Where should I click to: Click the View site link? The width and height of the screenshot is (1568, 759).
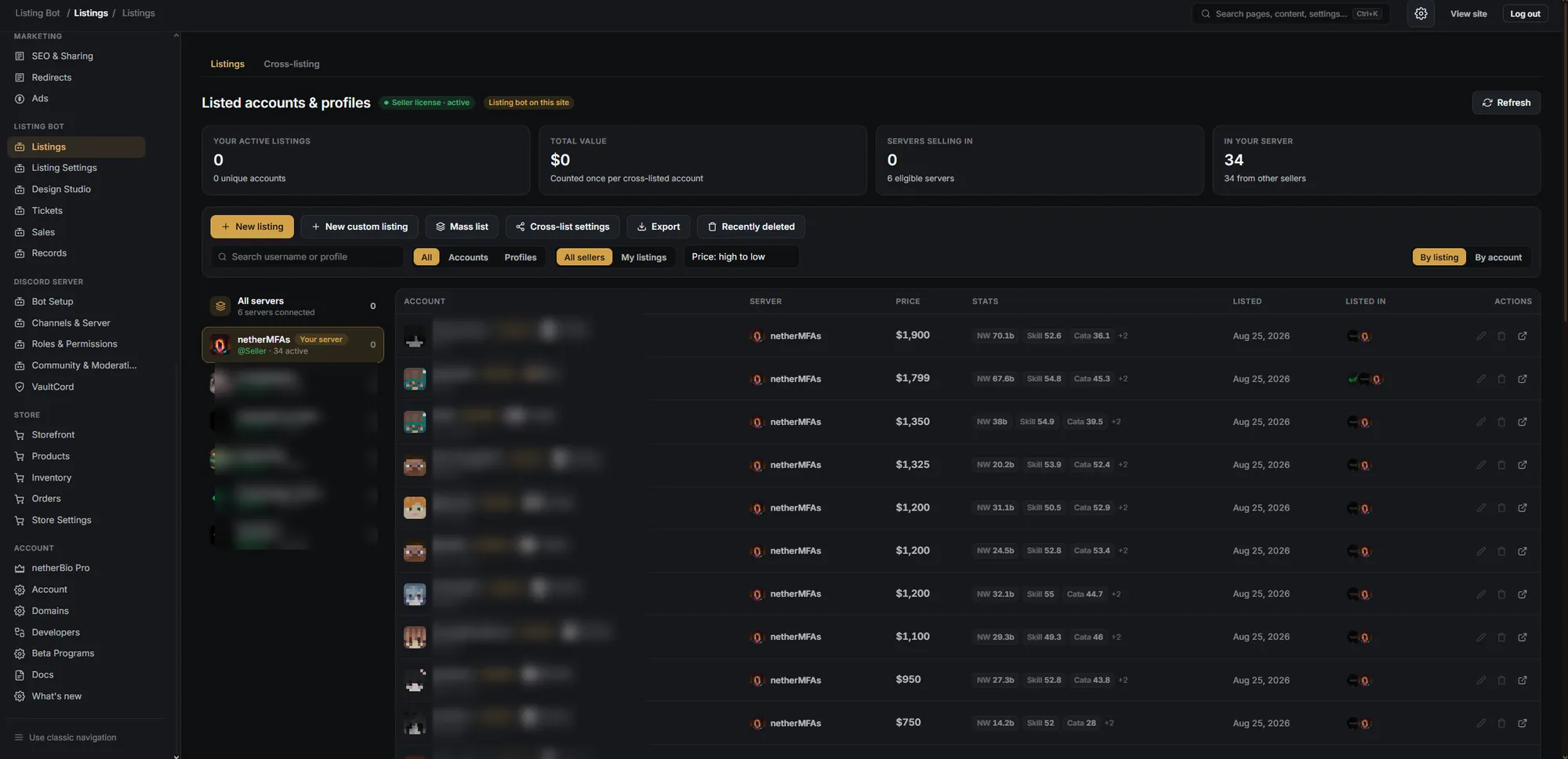pyautogui.click(x=1468, y=13)
